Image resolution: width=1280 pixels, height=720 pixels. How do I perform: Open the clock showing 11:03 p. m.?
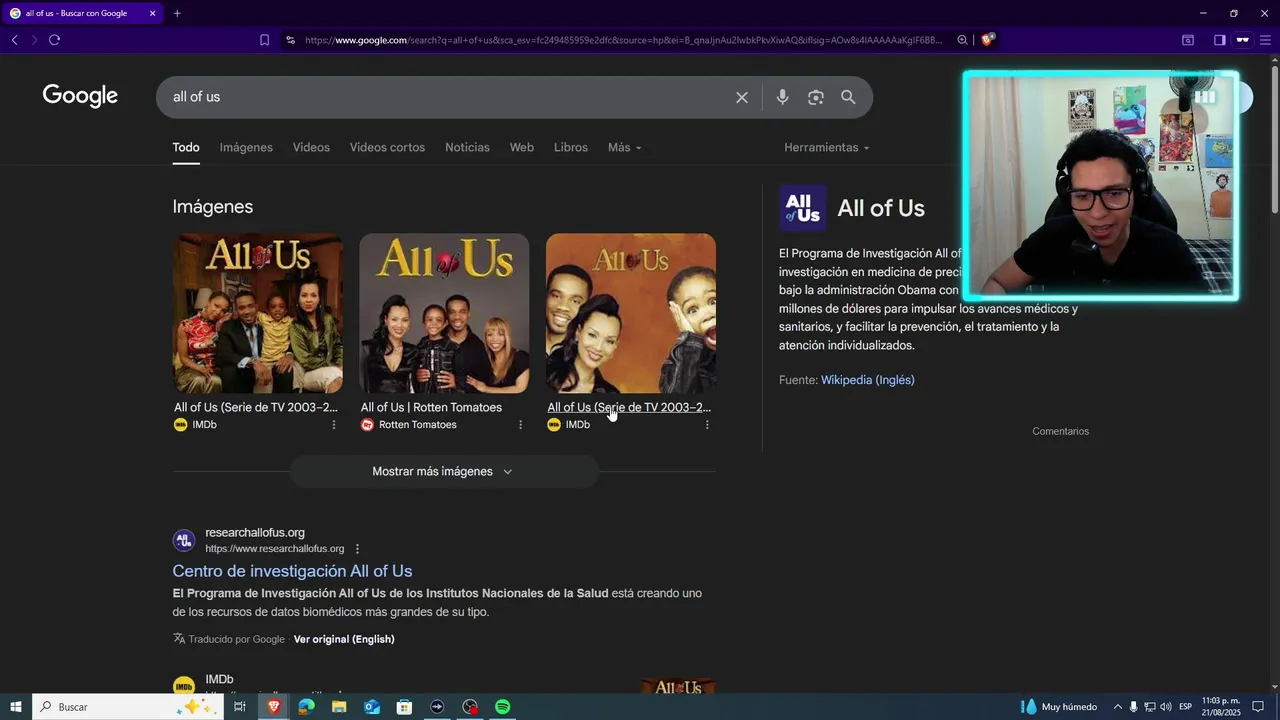pos(1221,707)
